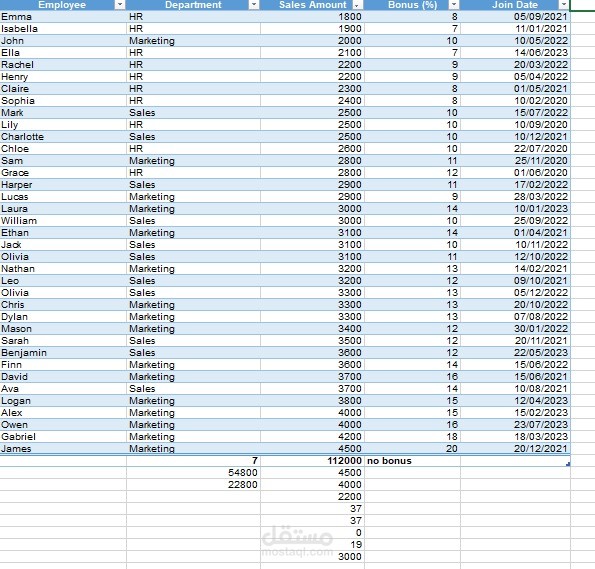Image resolution: width=595 pixels, height=569 pixels.
Task: Select the Leo employee cell
Action: coord(63,281)
